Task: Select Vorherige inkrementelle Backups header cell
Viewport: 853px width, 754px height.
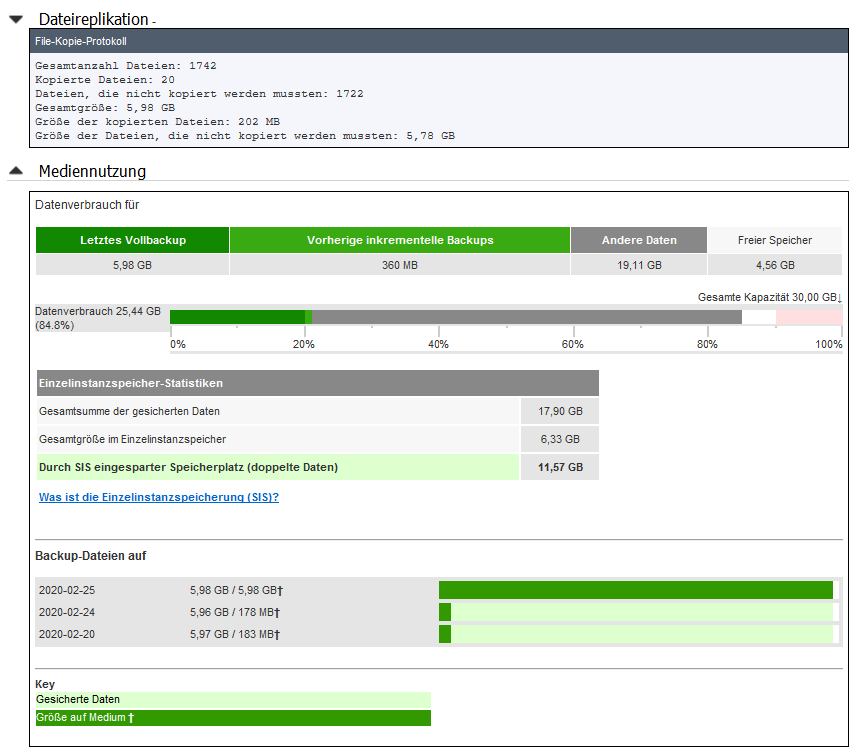Action: [x=400, y=240]
